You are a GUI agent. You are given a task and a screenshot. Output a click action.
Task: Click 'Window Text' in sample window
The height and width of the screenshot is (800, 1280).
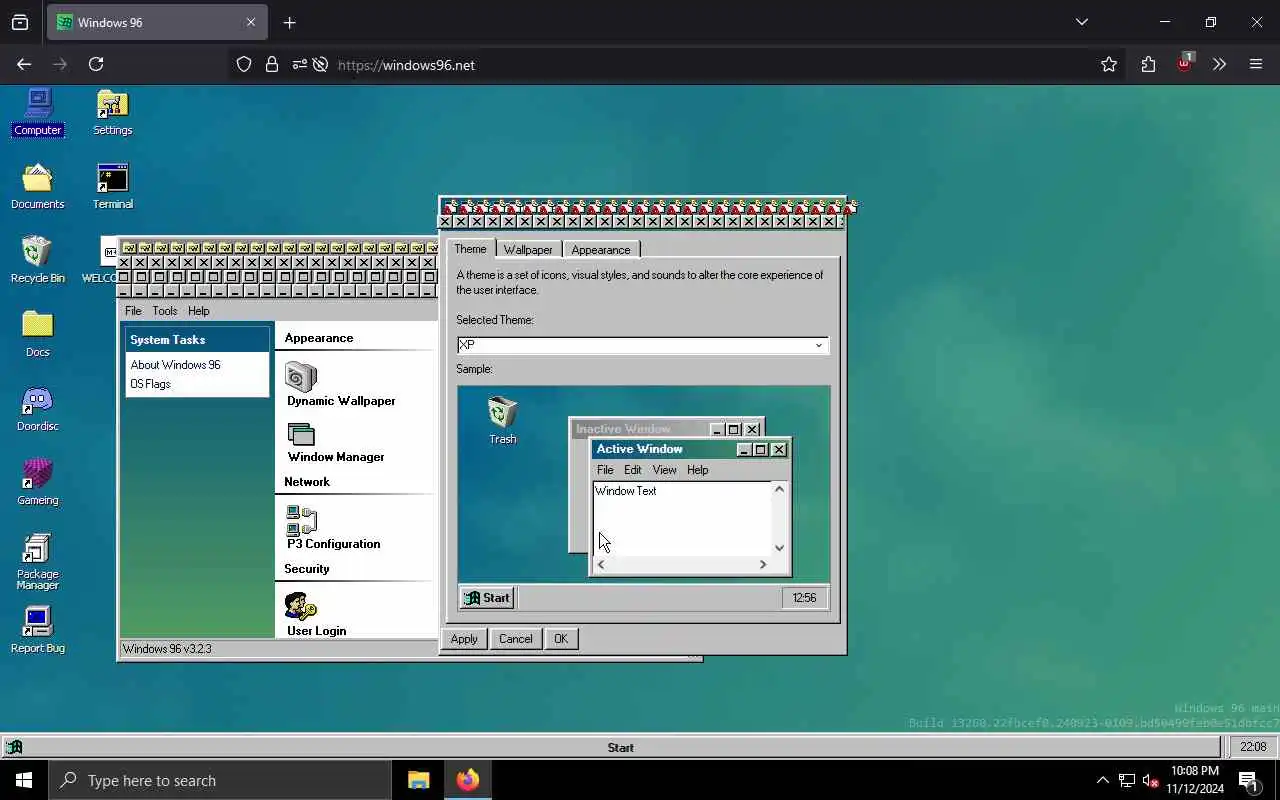(626, 491)
